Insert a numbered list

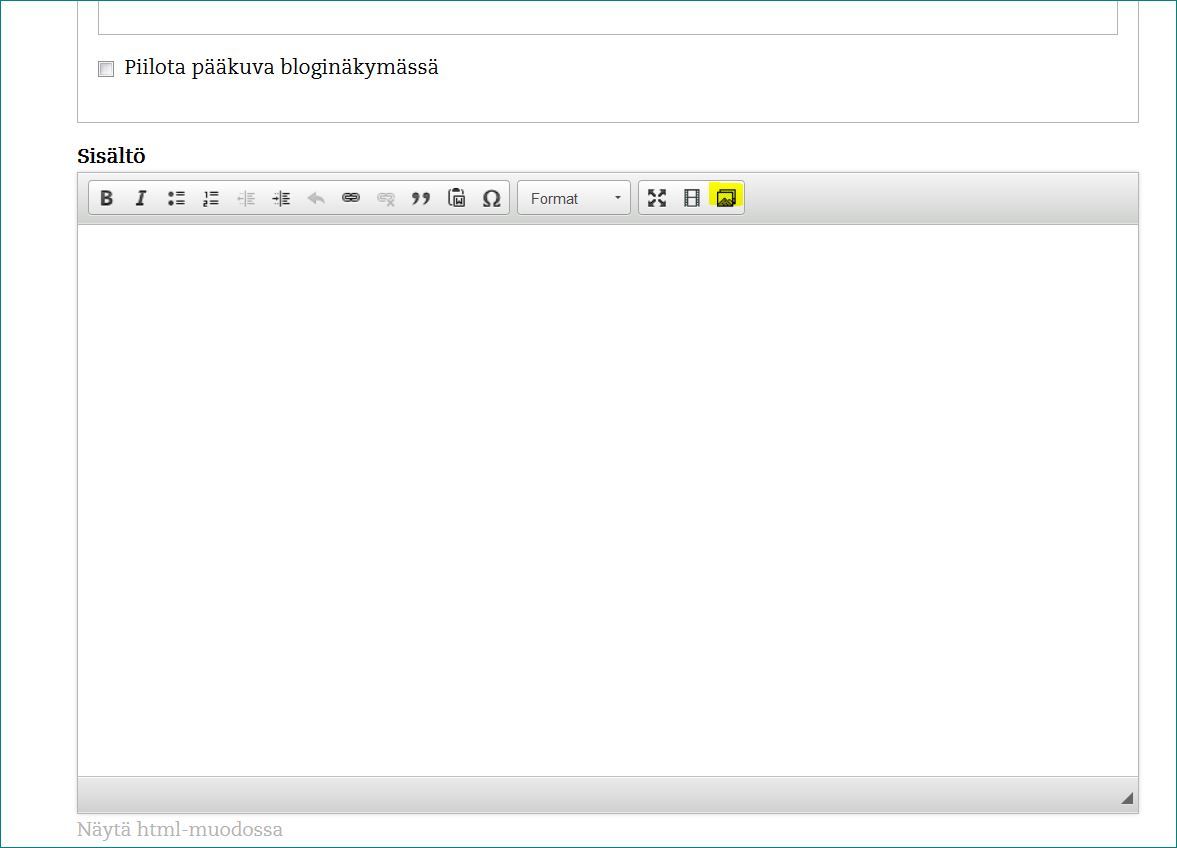[211, 198]
